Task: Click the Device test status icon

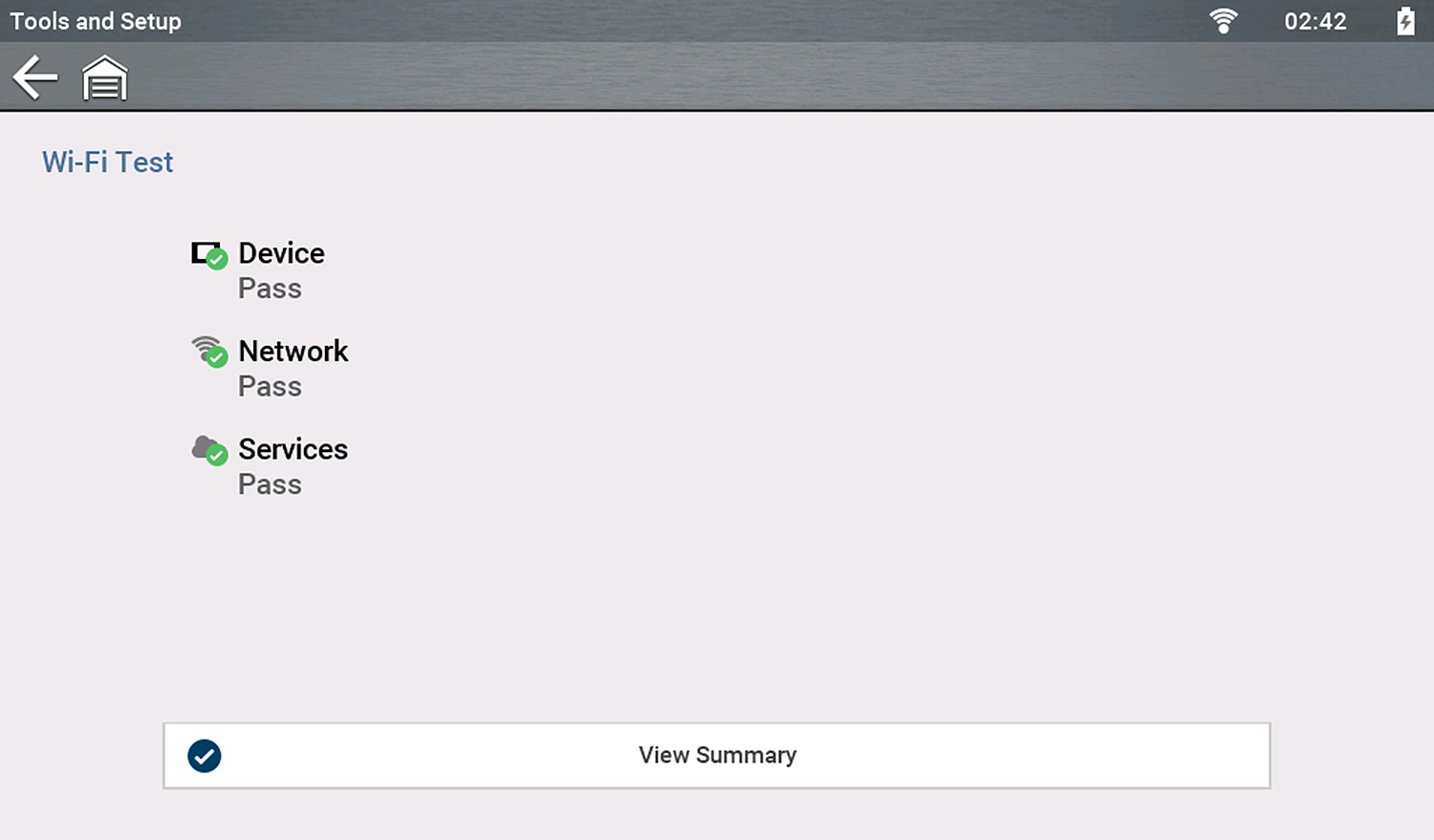Action: click(209, 255)
